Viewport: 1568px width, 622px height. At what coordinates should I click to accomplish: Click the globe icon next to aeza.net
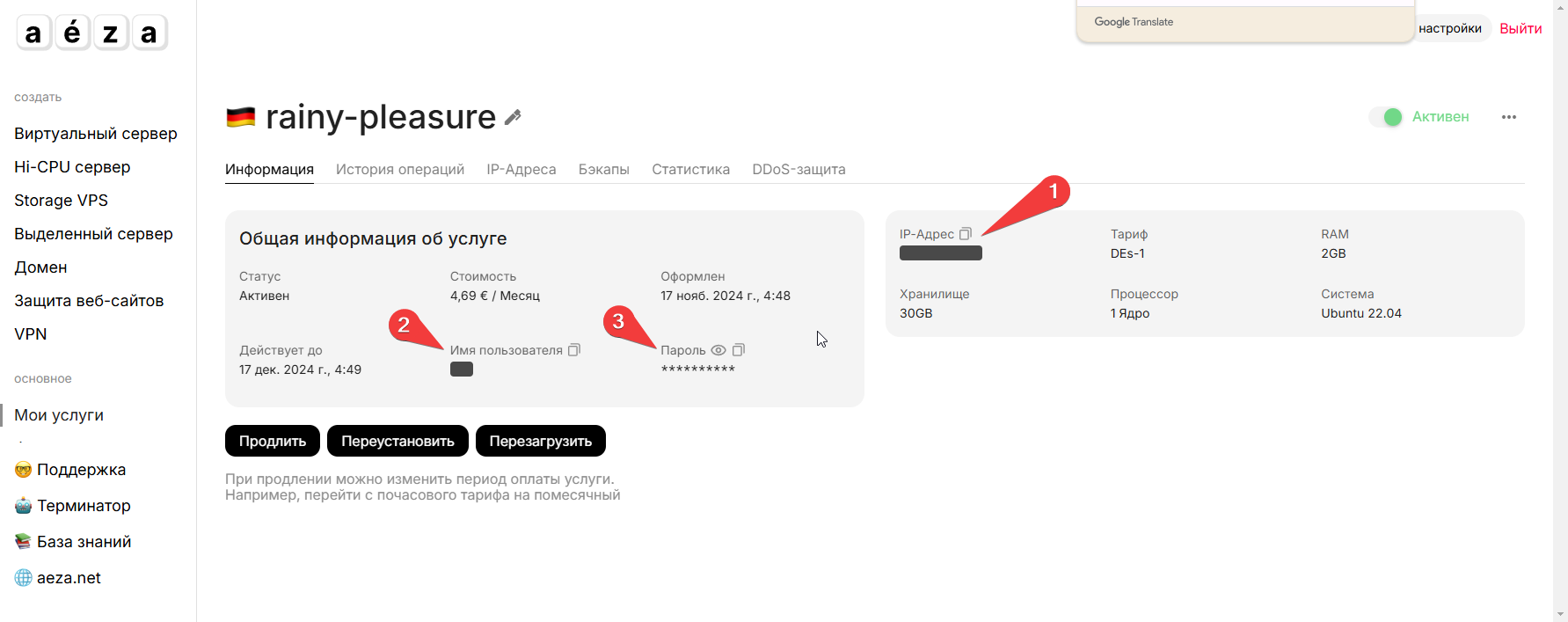click(x=23, y=578)
